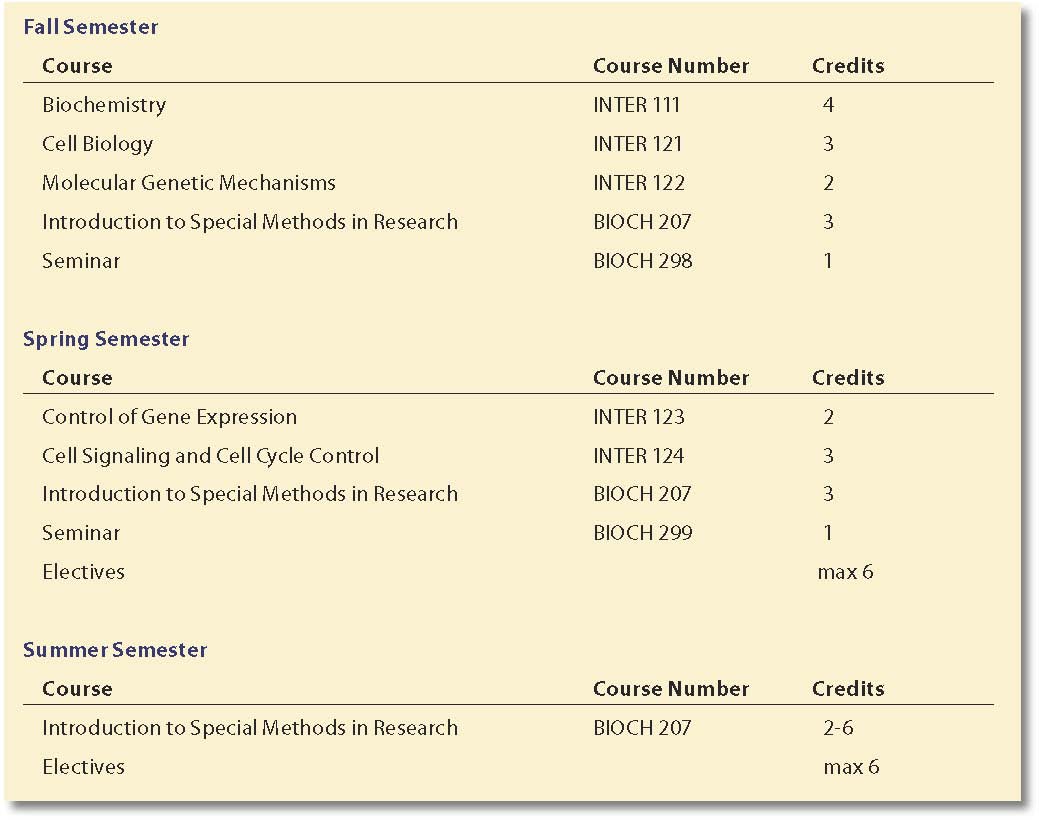
Task: Click the Spring Semester heading
Action: 106,339
